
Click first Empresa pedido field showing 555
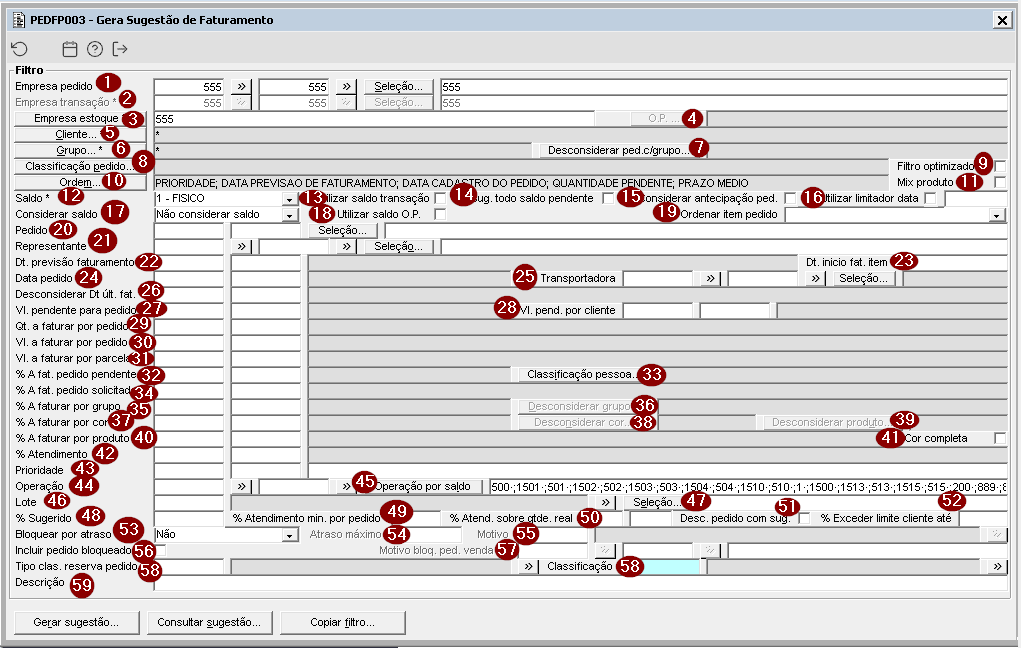pos(189,87)
